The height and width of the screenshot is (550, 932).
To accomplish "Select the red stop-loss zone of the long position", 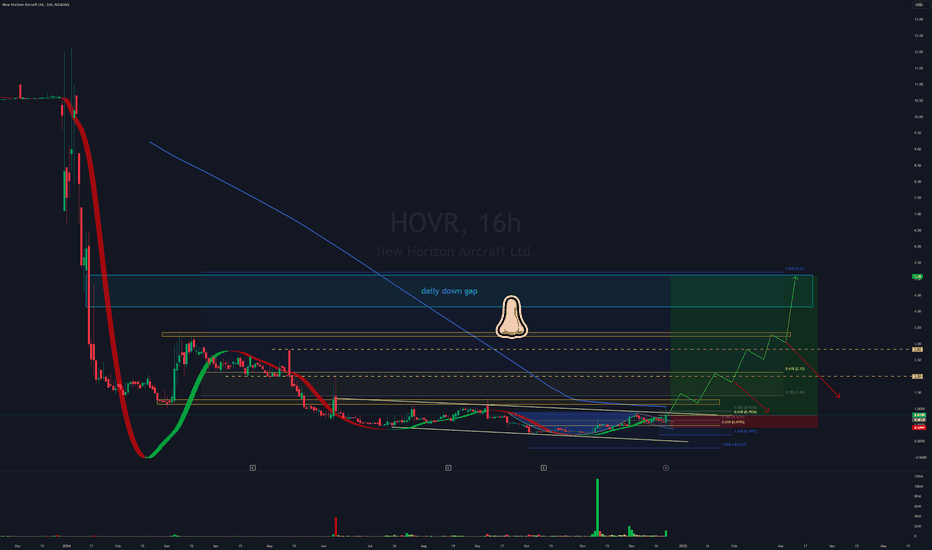I will pos(744,422).
